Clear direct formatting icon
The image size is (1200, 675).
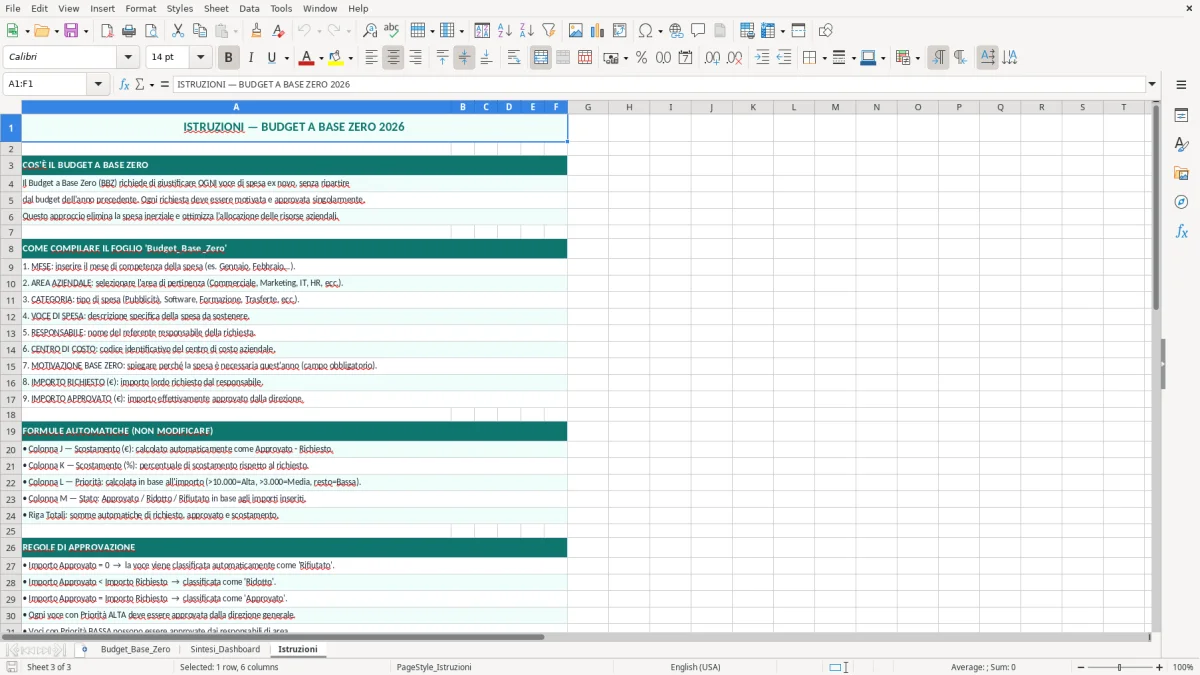(x=278, y=31)
